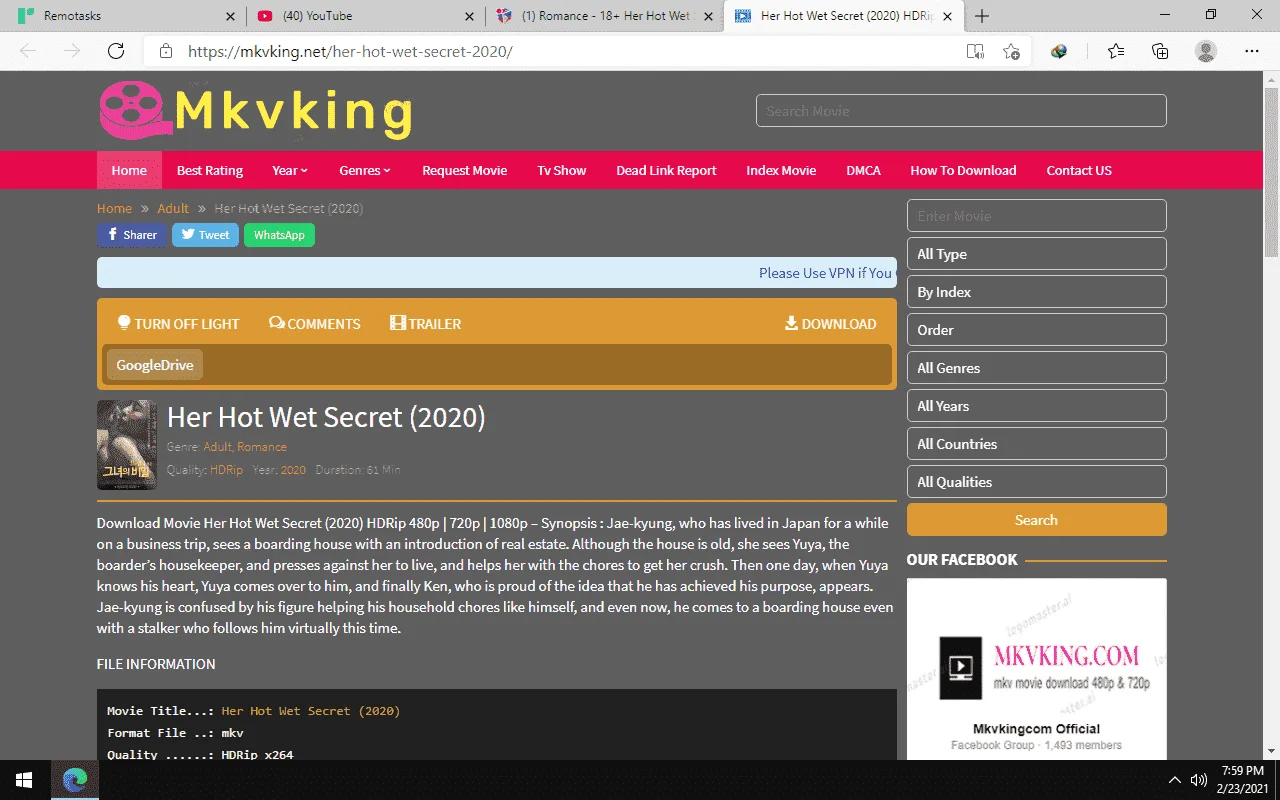Open the By Index dropdown

pos(1036,292)
